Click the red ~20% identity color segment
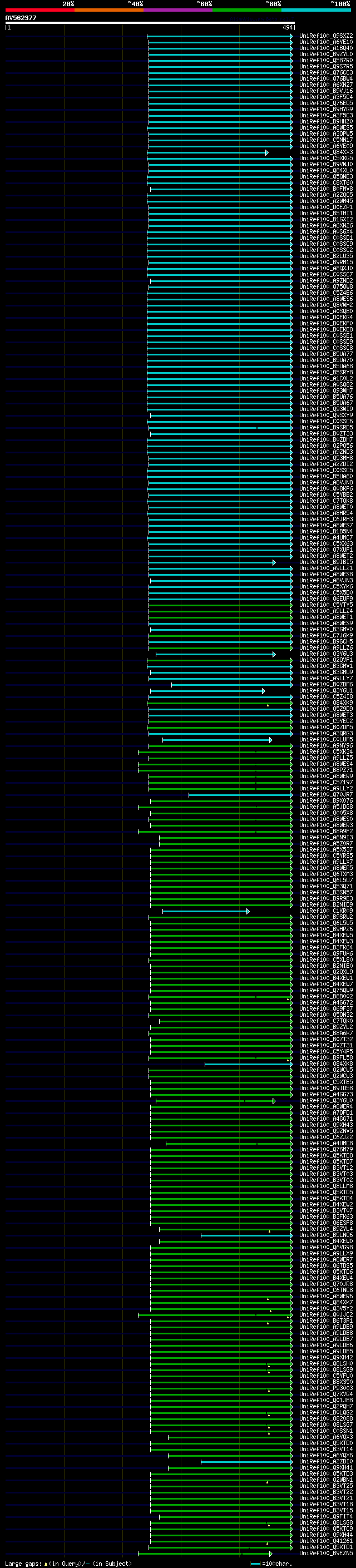 [40, 10]
